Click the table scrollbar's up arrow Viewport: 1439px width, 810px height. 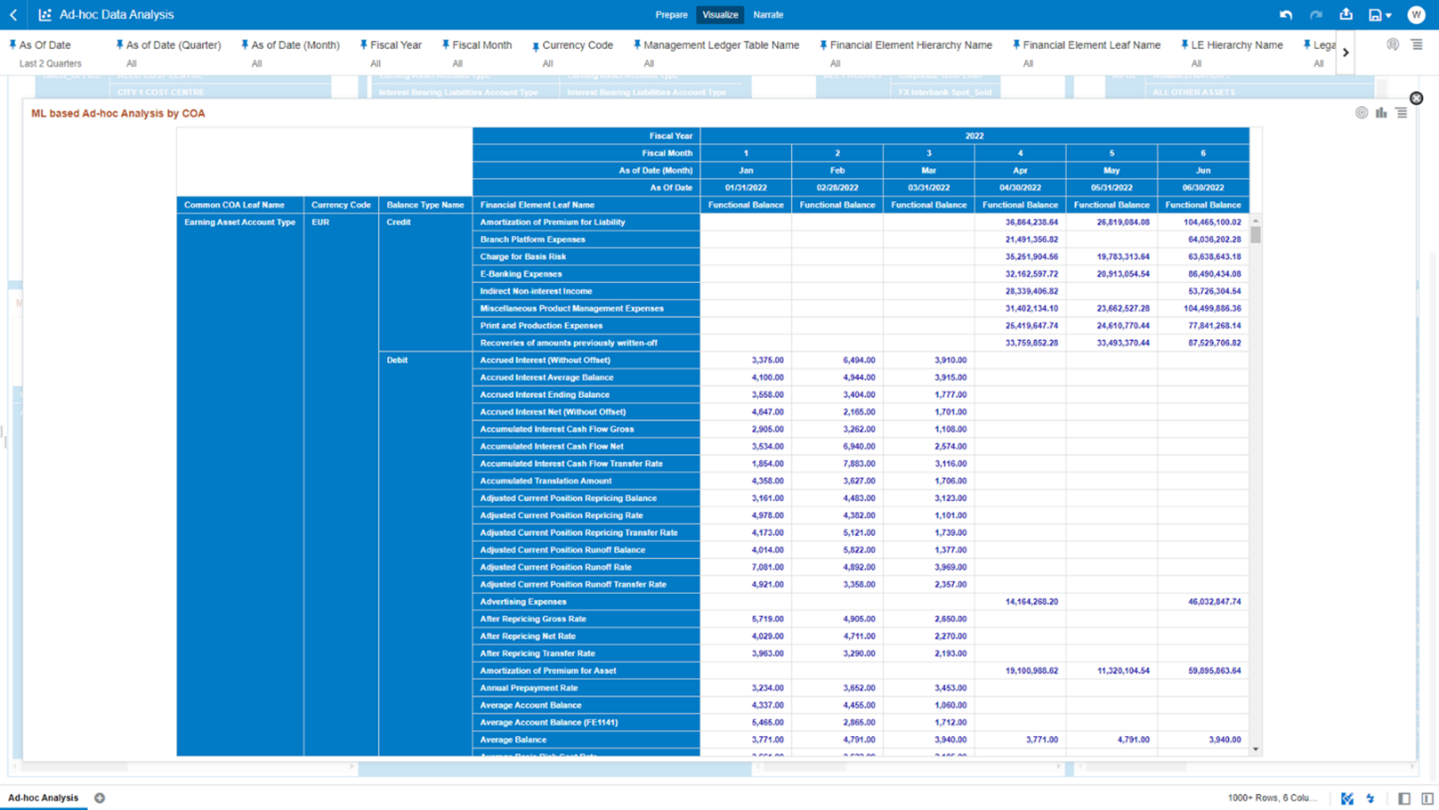click(x=1255, y=221)
